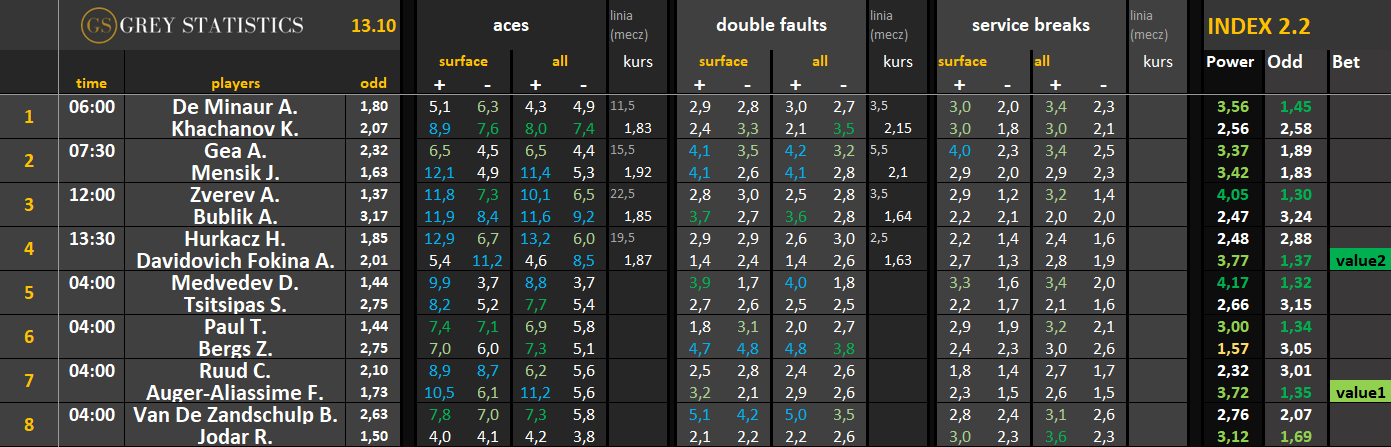Select the 13:30 time cell

click(90, 238)
